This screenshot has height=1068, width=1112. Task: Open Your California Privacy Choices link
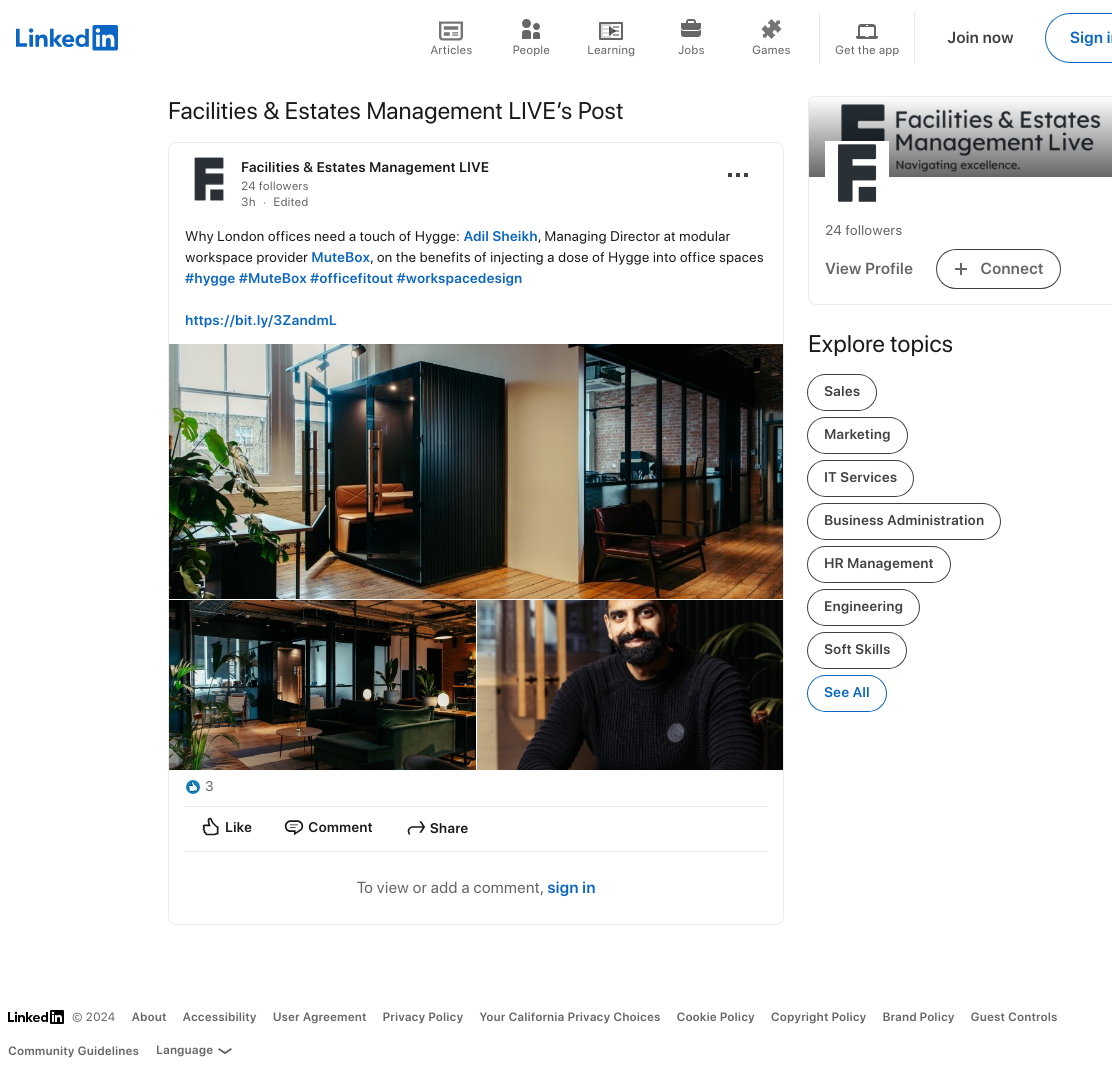pos(569,1017)
